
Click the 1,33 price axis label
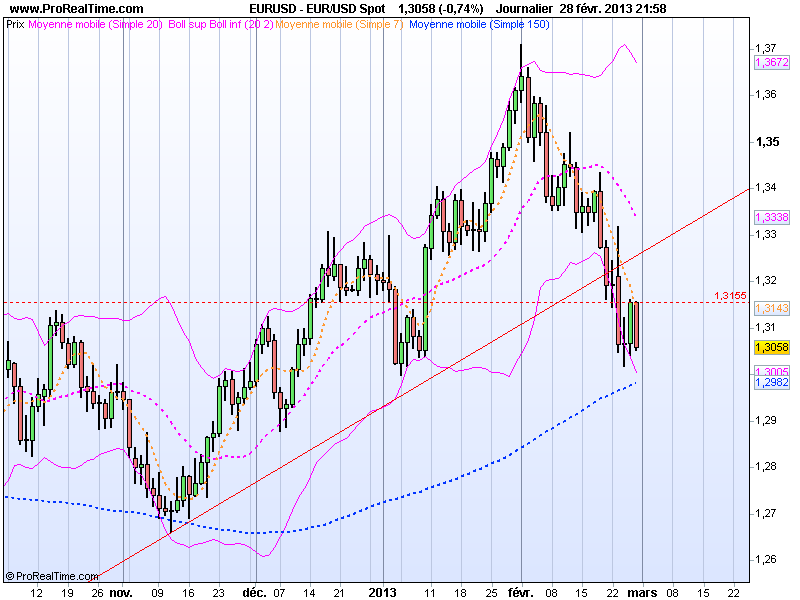pyautogui.click(x=766, y=234)
